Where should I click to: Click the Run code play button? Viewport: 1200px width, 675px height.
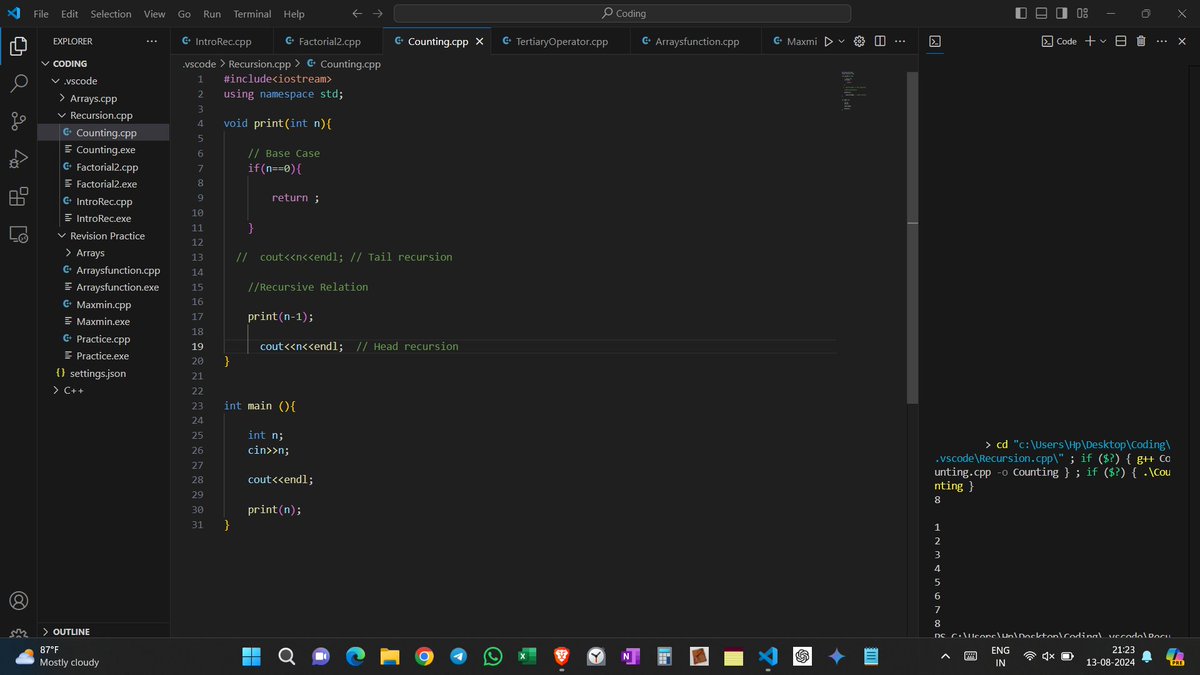coord(828,41)
